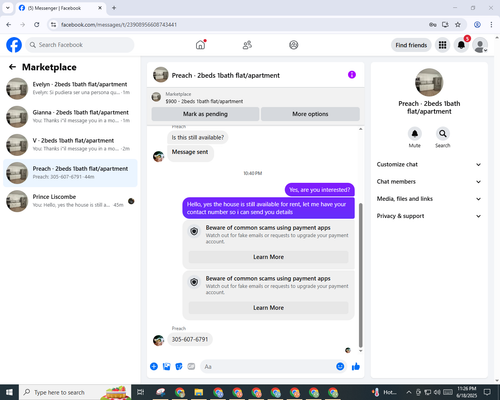Screen dimensions: 500x400
Task: Click the second Learn More button
Action: click(x=268, y=308)
